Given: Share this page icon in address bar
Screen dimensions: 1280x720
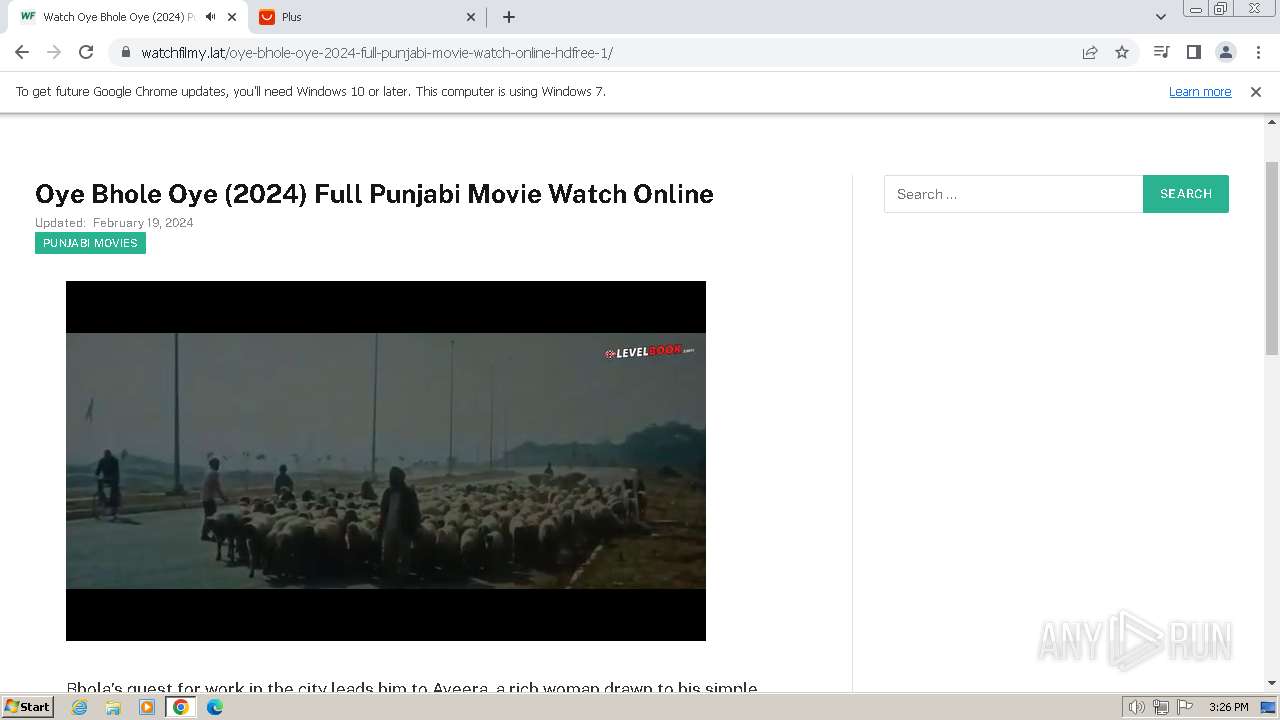Looking at the screenshot, I should [x=1090, y=52].
